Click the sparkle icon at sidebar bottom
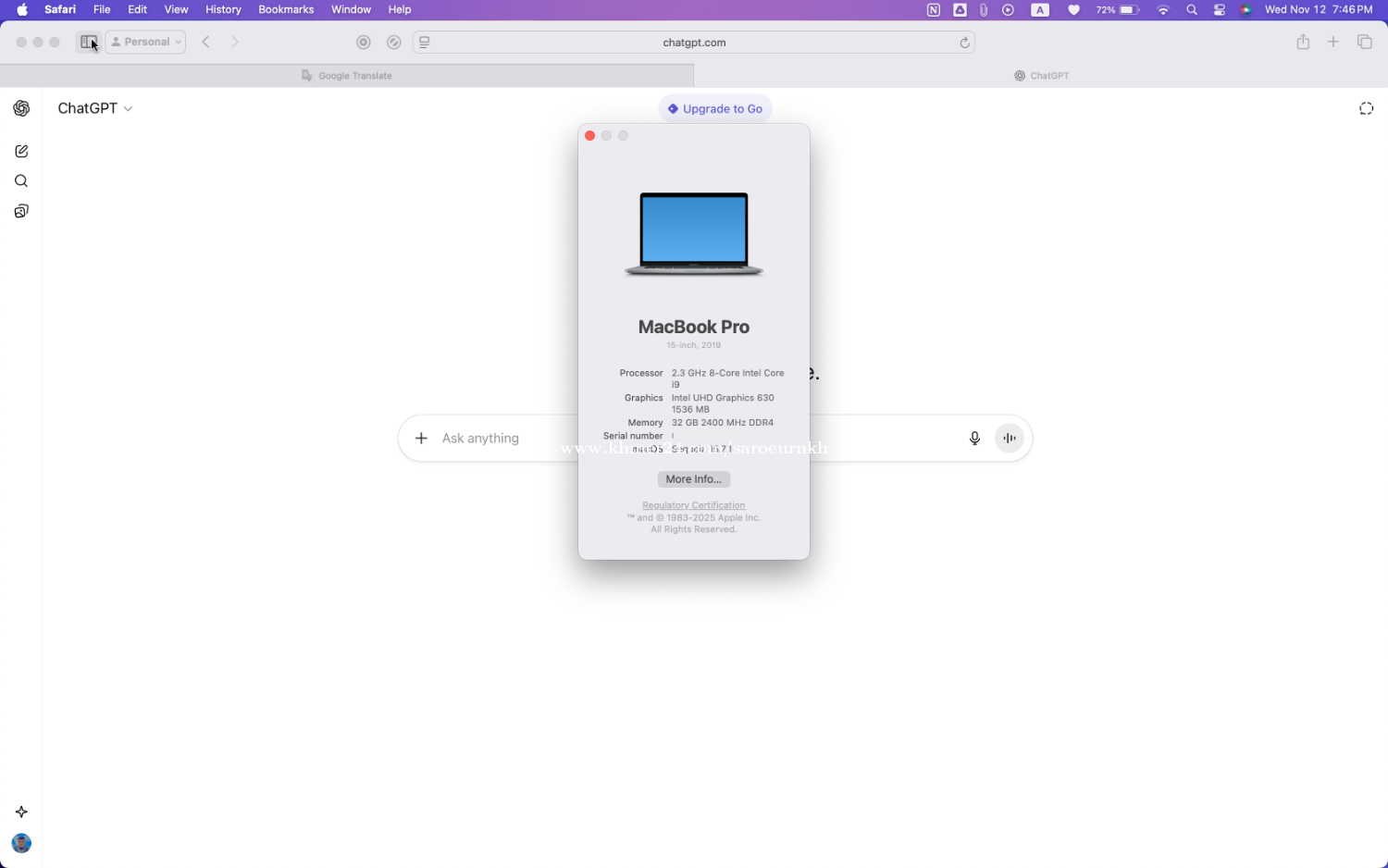The width and height of the screenshot is (1388, 868). tap(21, 812)
